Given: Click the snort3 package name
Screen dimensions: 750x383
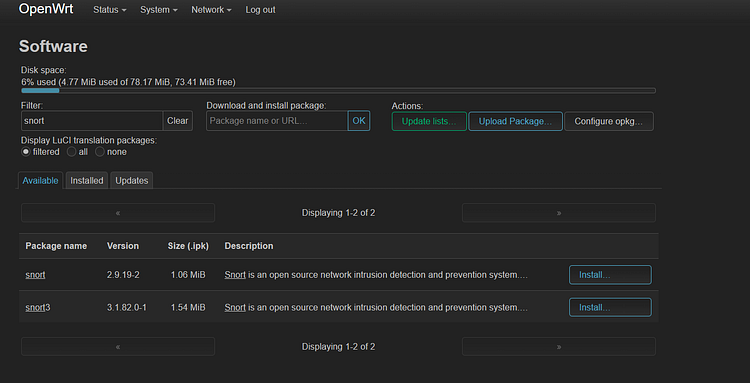Looking at the screenshot, I should point(38,307).
